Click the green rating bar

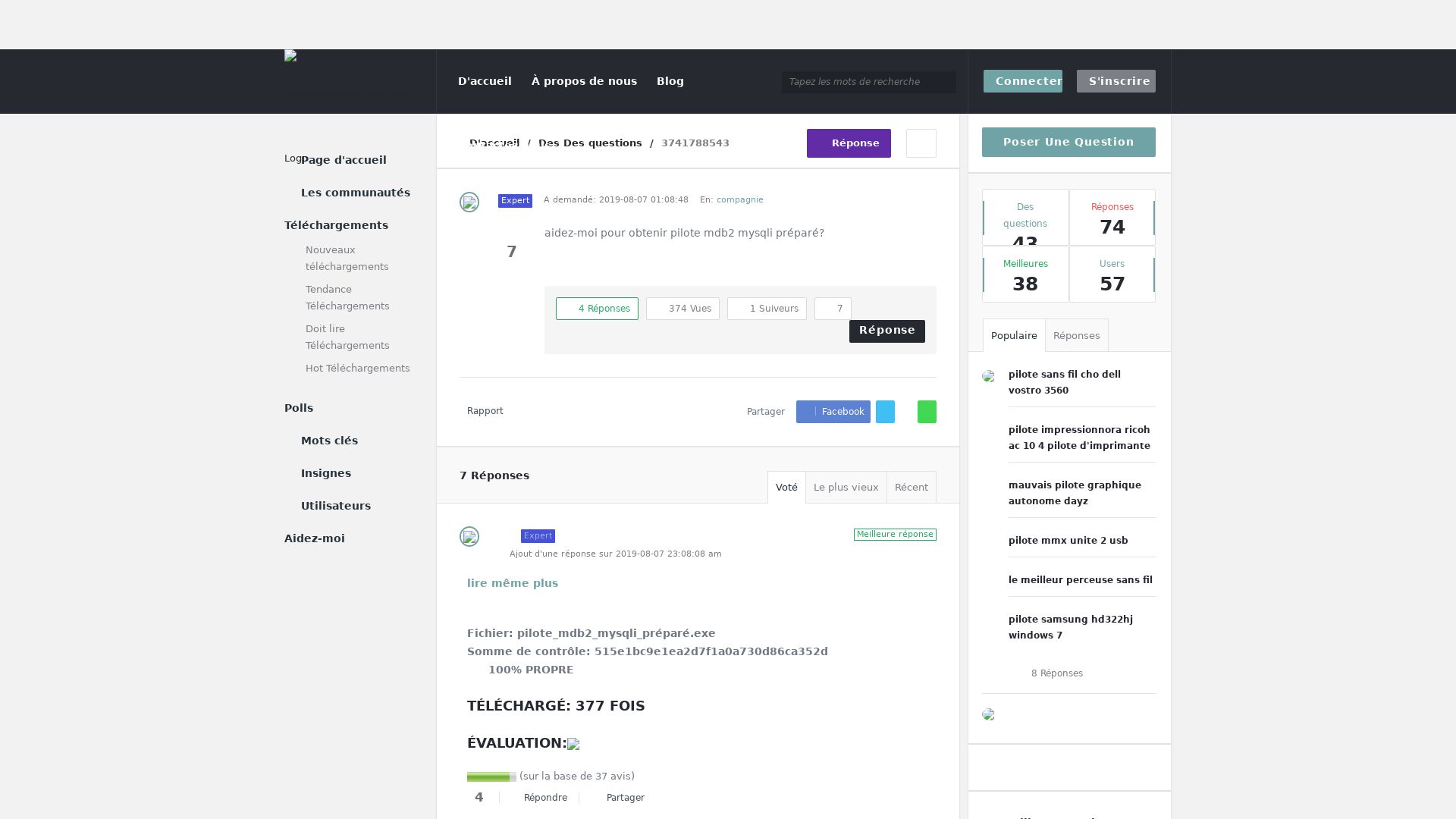pos(491,777)
